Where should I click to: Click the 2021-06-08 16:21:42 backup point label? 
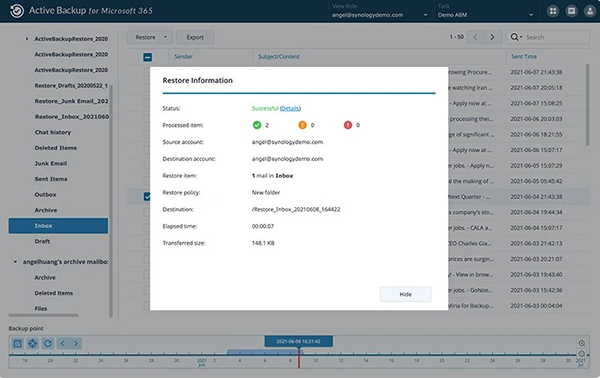[x=298, y=341]
